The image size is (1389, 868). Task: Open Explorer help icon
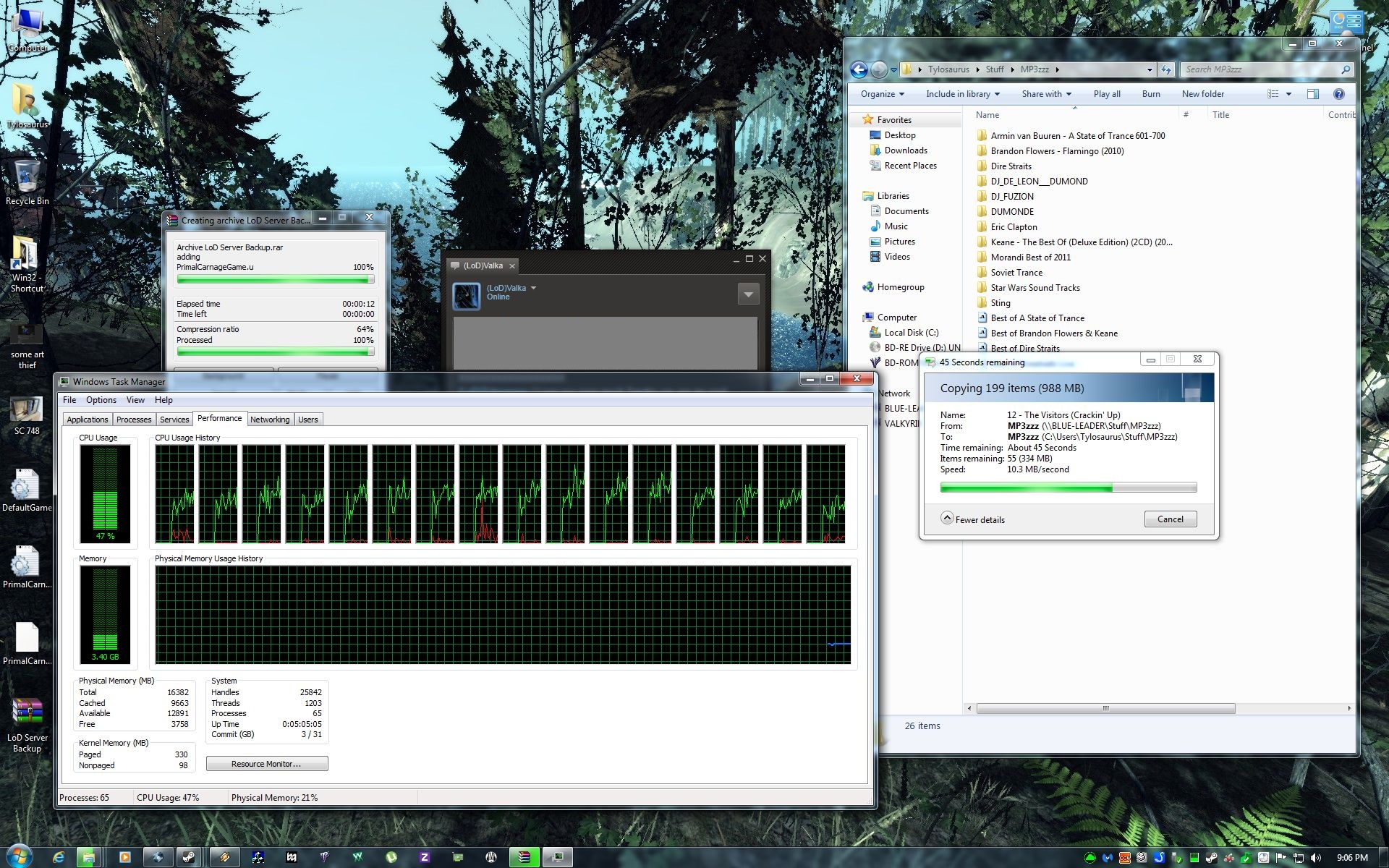(x=1338, y=94)
